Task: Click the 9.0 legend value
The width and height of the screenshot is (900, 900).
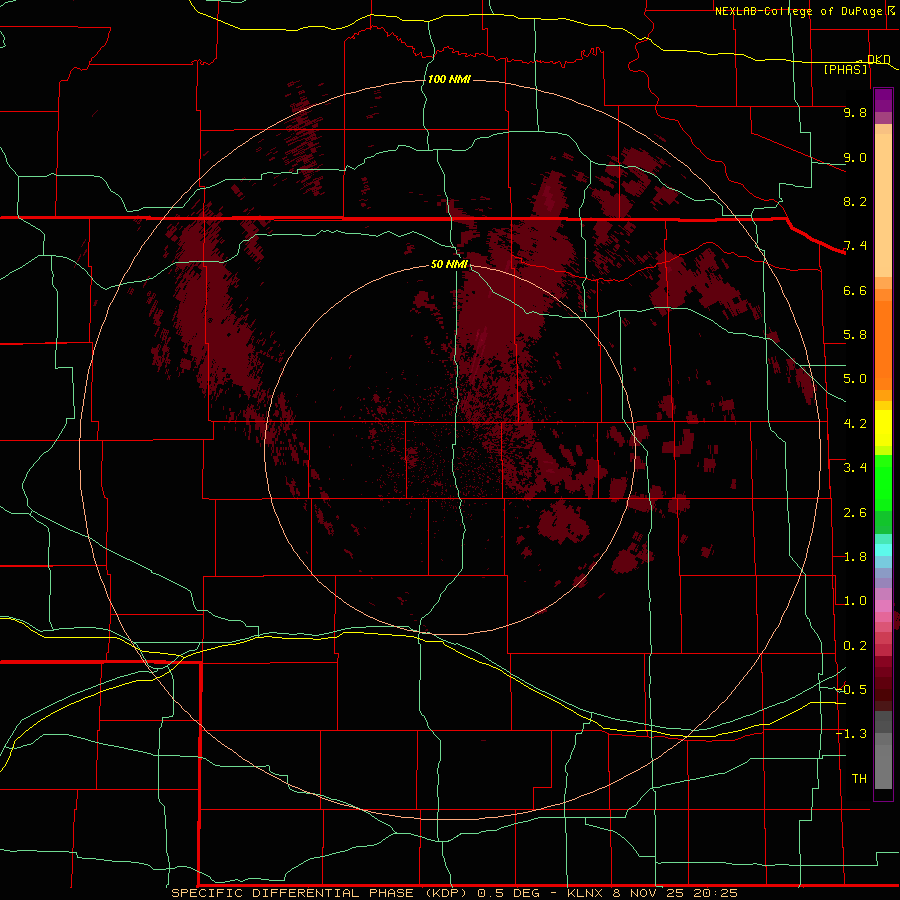Action: pyautogui.click(x=855, y=157)
